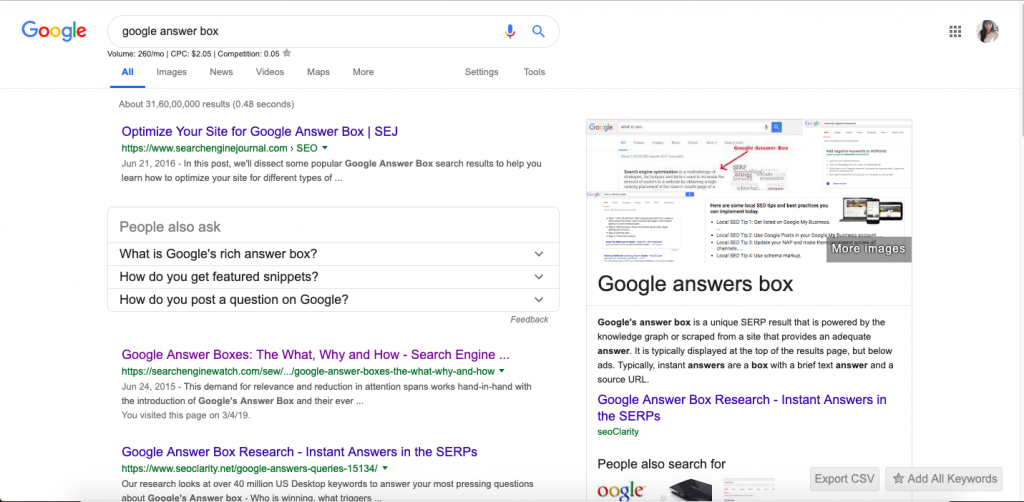Screen dimensions: 1024x502
Task: Open the Google logo thumbnail under People also search for
Action: [621, 490]
